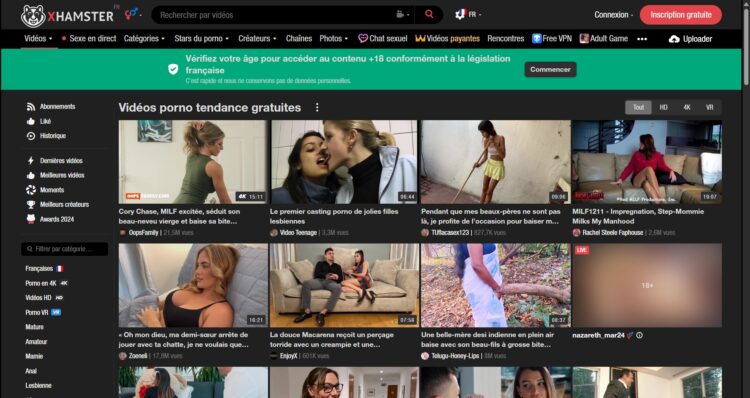Select the Mature category

[x=34, y=327]
